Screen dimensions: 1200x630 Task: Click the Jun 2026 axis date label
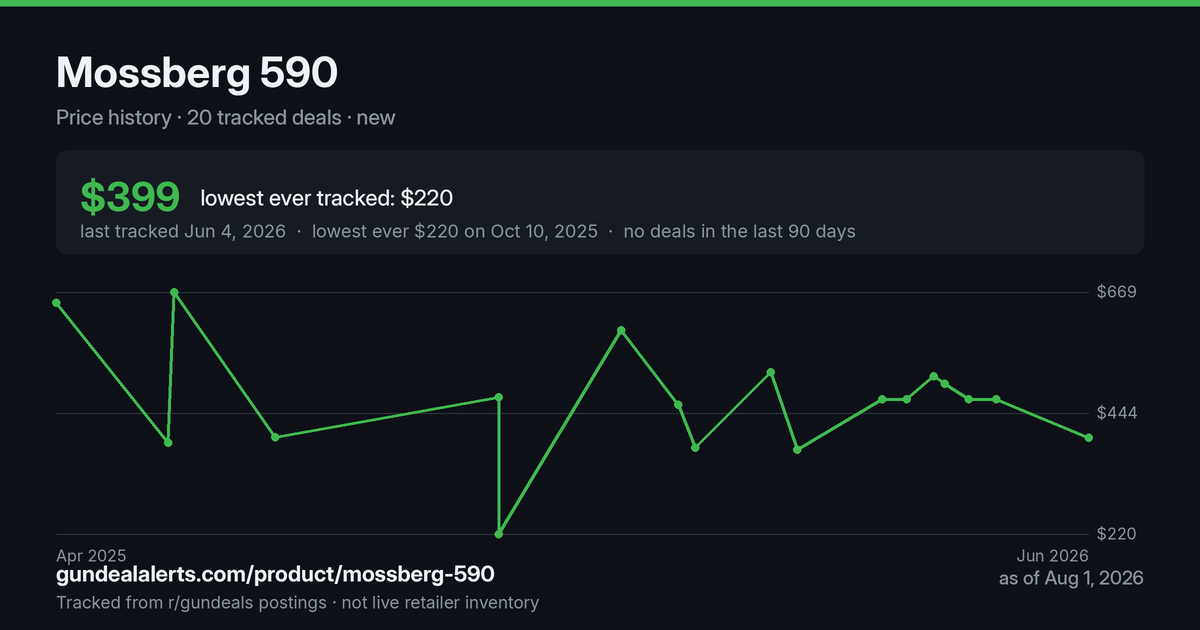1053,555
